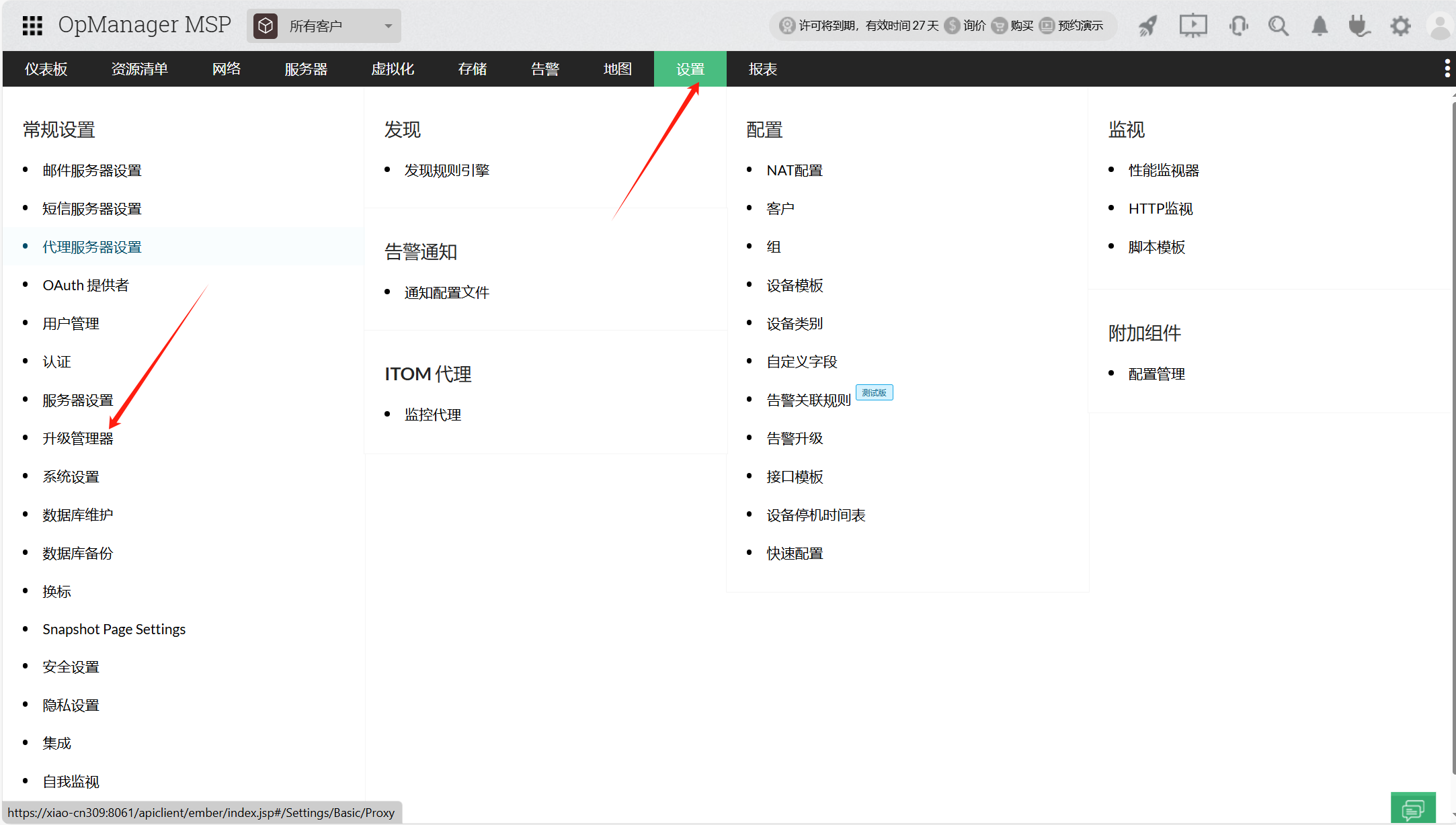Click the 购买 purchase link

click(x=1020, y=26)
